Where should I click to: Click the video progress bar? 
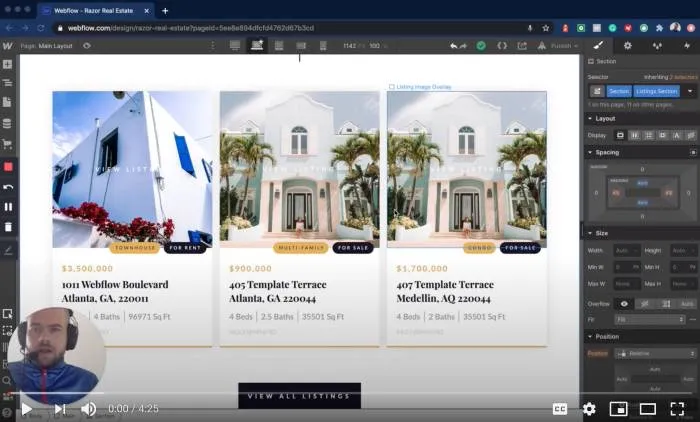[350, 393]
